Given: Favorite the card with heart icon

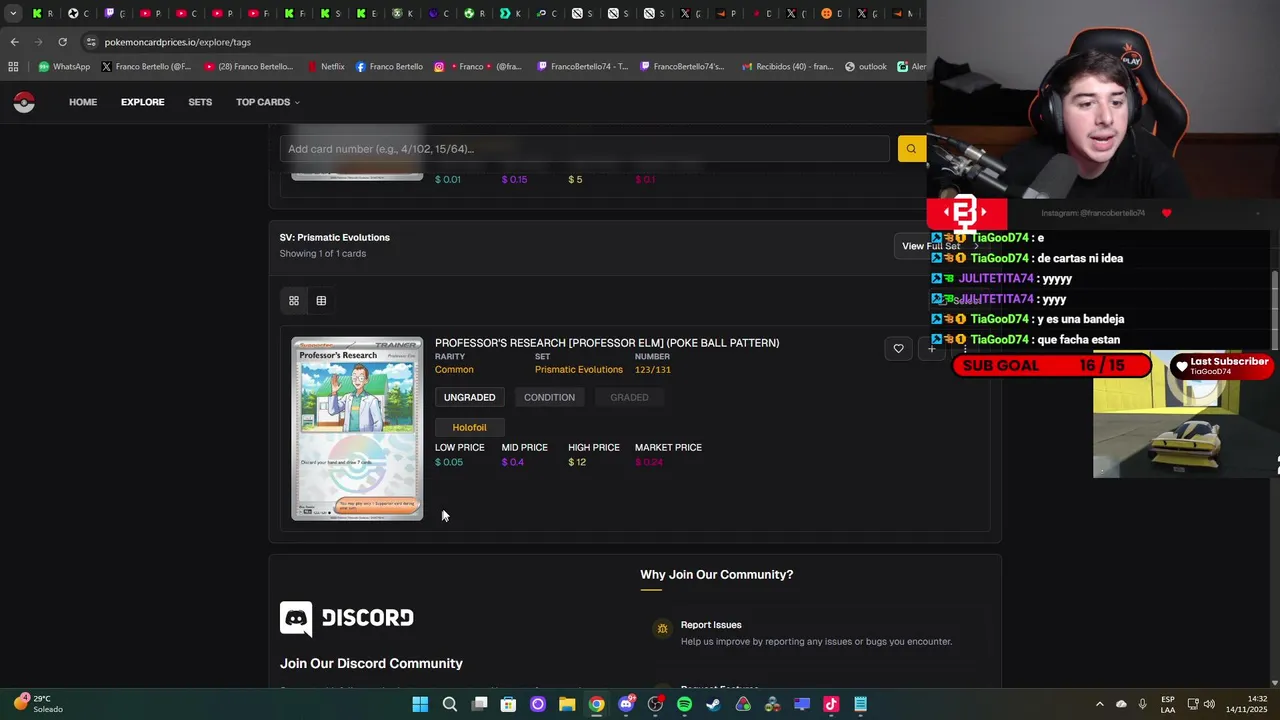Looking at the screenshot, I should [898, 348].
